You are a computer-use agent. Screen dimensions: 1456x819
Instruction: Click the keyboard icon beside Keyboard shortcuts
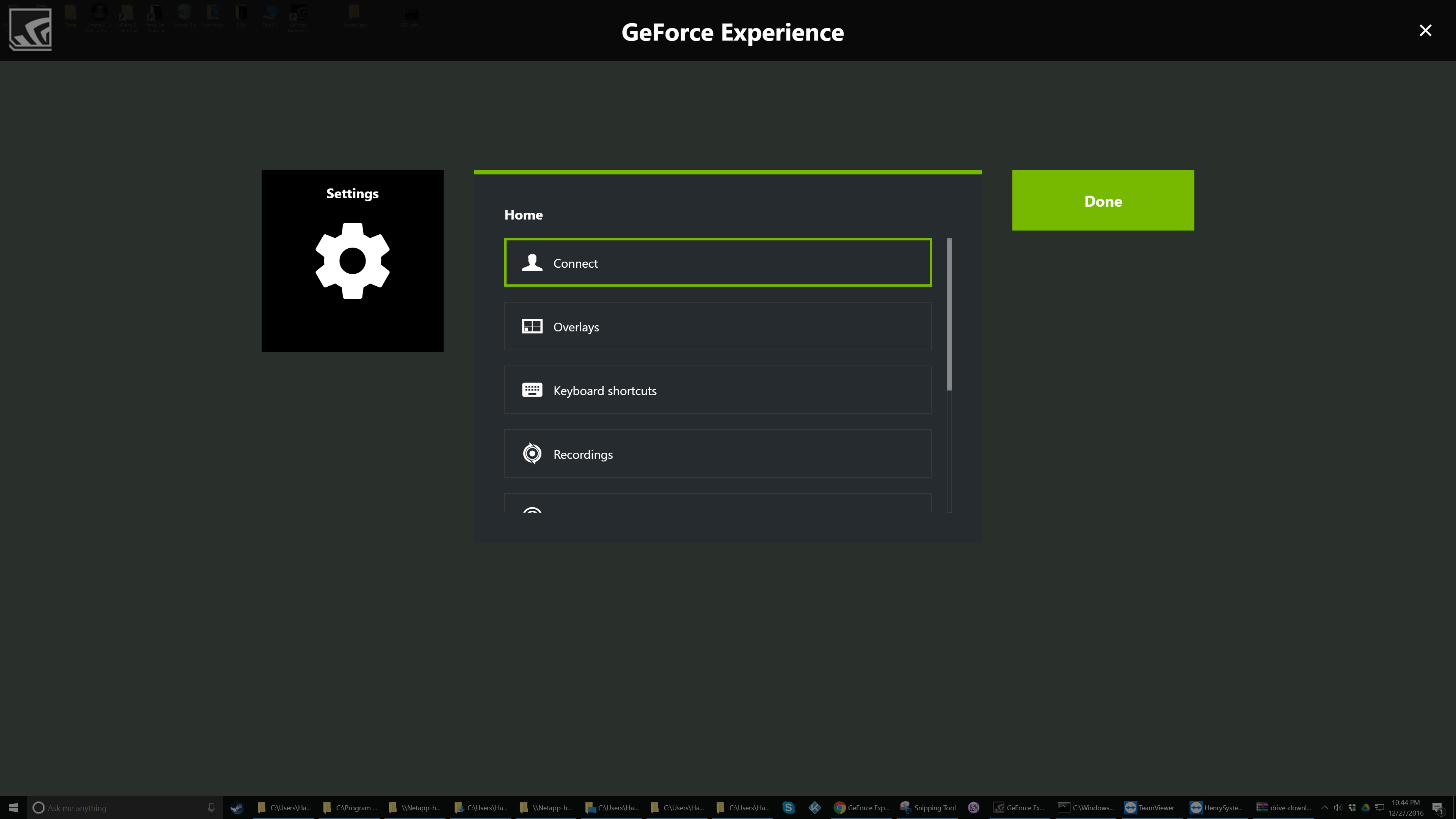(x=532, y=390)
